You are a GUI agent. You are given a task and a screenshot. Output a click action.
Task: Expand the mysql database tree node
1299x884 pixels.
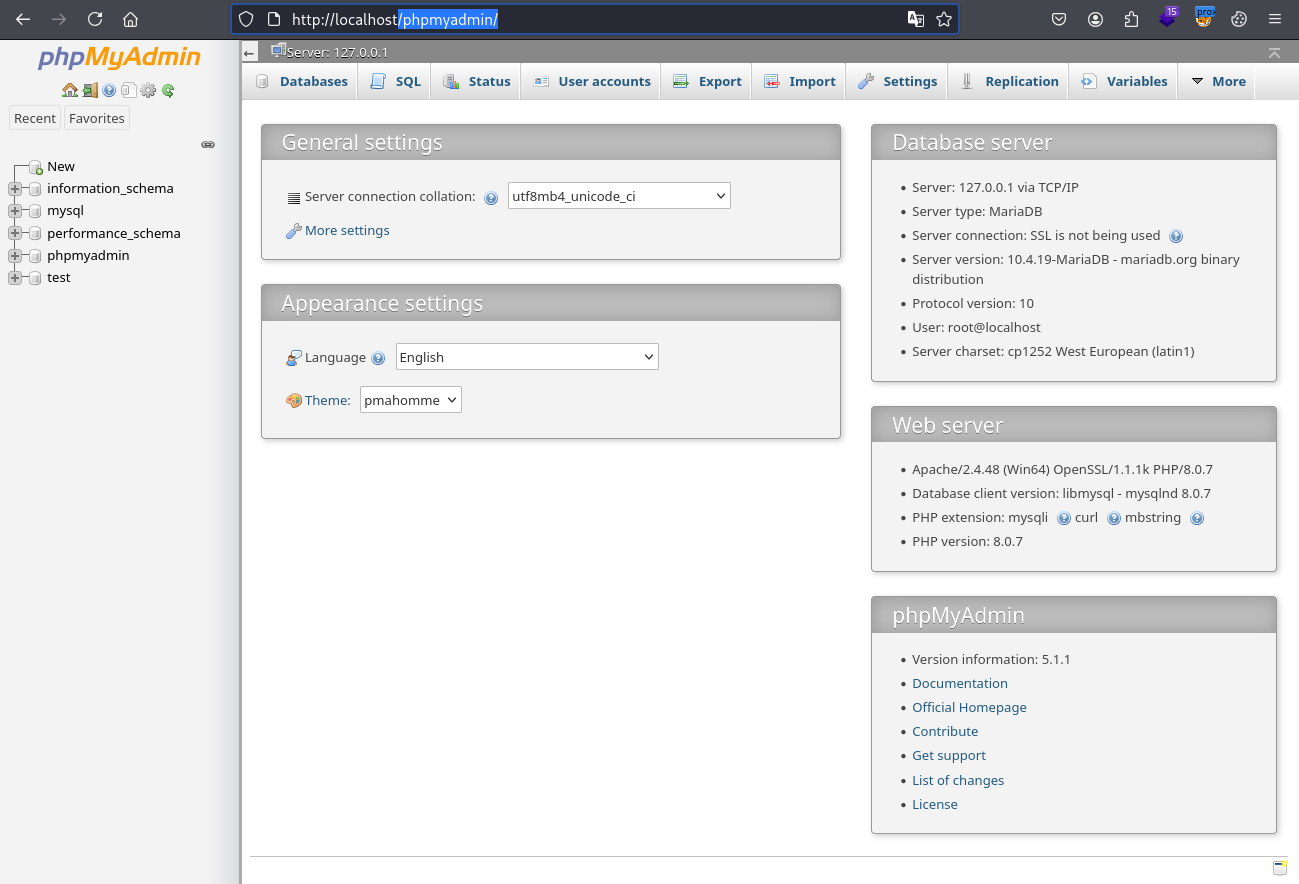tap(14, 211)
